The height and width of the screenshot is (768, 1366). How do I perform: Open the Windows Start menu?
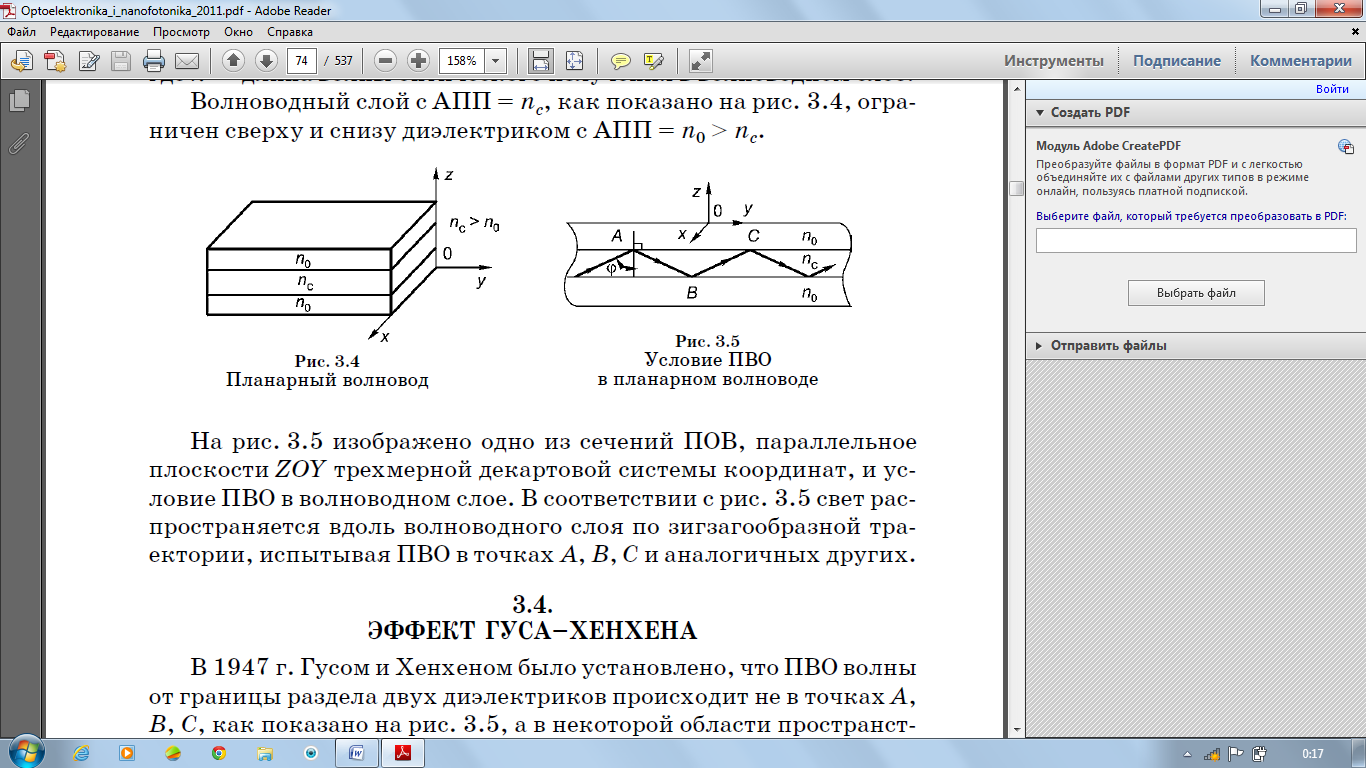[26, 753]
